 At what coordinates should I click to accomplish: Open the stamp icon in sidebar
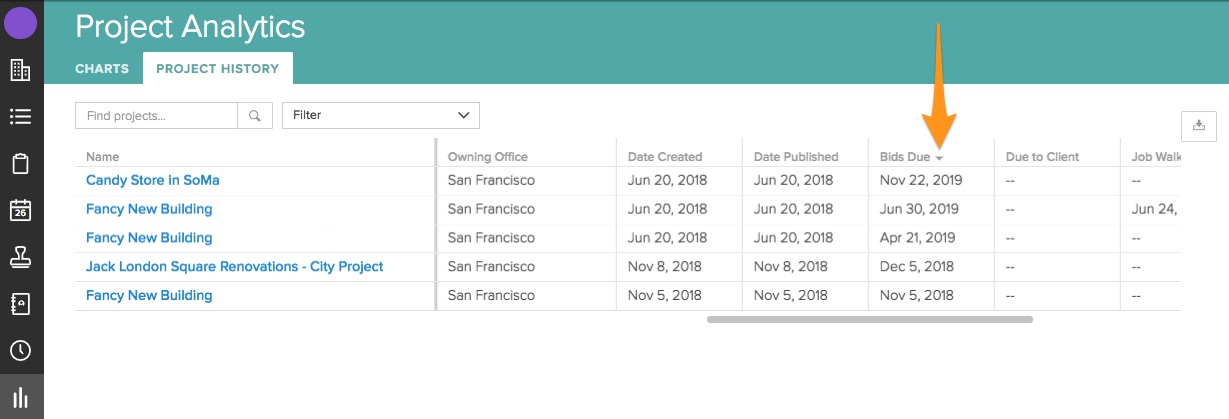[x=21, y=258]
